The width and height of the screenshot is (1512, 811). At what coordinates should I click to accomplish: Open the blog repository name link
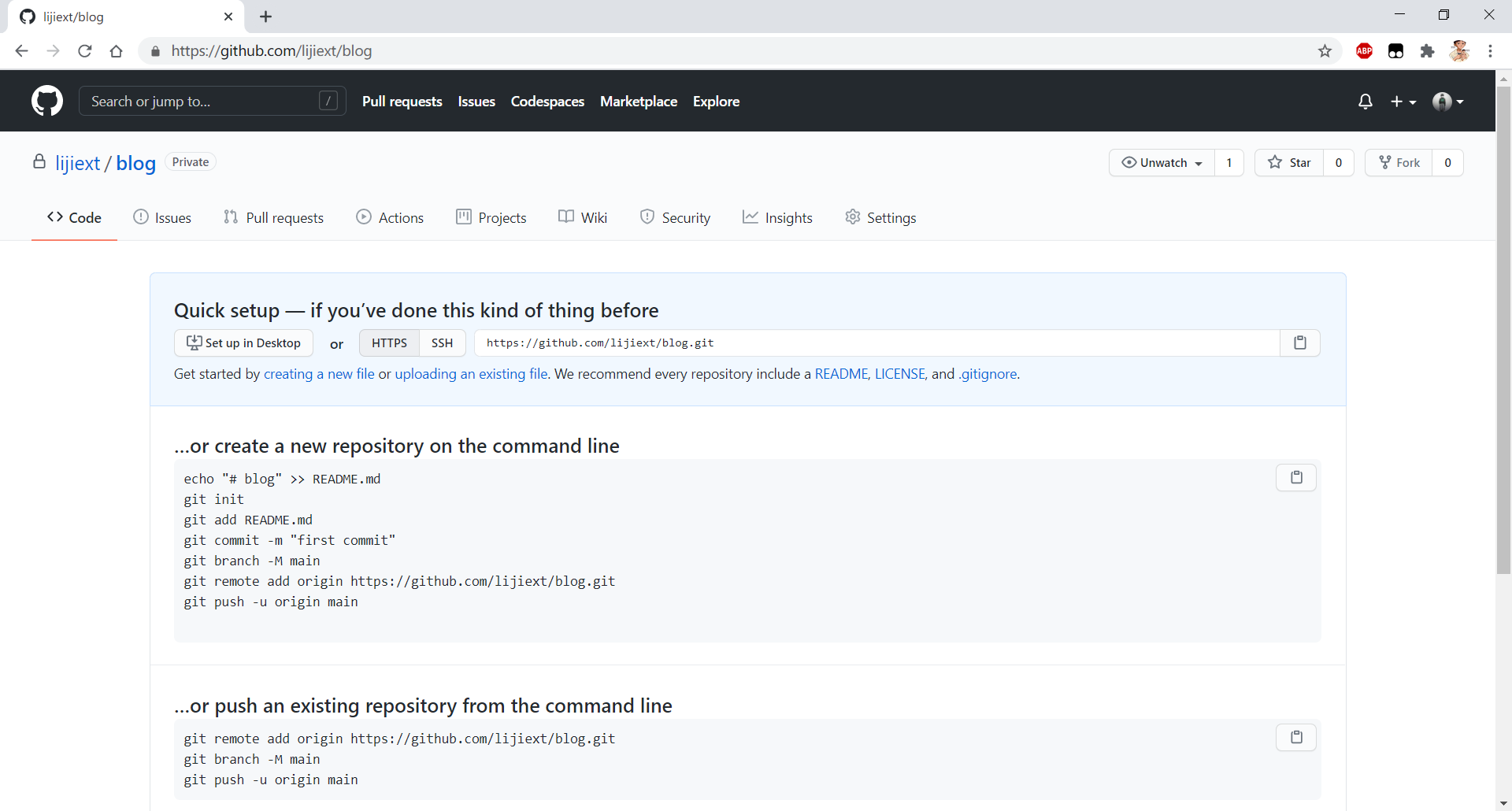pos(136,163)
